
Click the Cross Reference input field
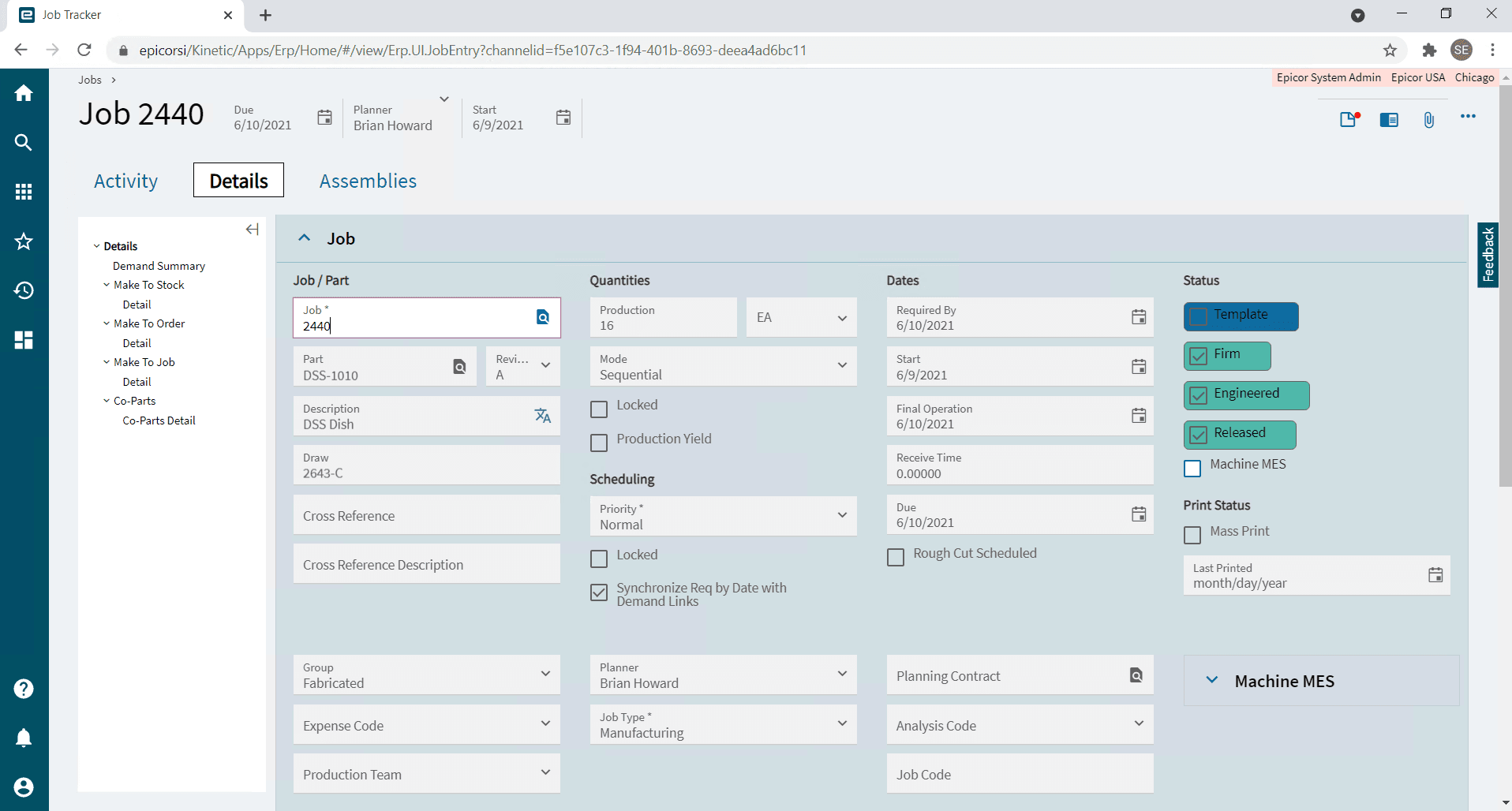426,515
